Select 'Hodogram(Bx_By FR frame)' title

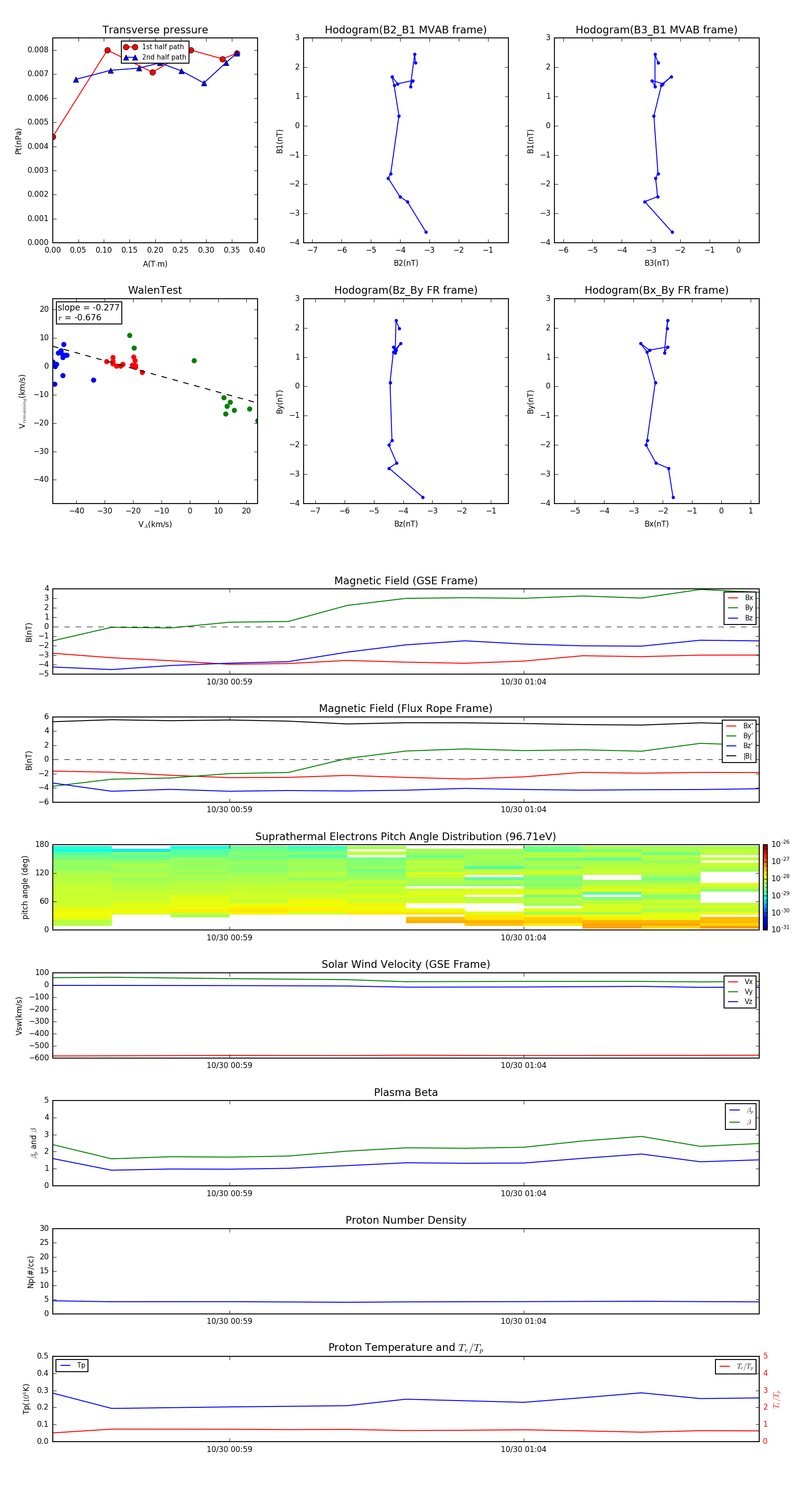[656, 290]
